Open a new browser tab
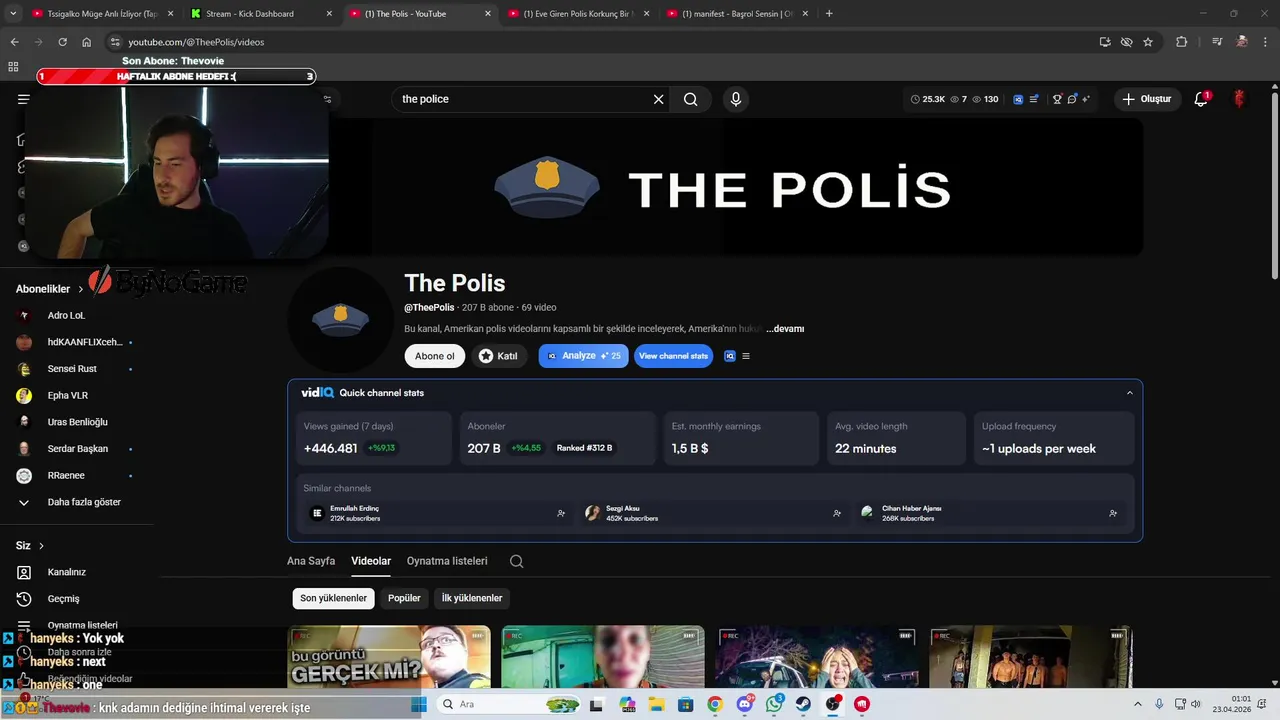Viewport: 1280px width, 720px height. click(829, 14)
